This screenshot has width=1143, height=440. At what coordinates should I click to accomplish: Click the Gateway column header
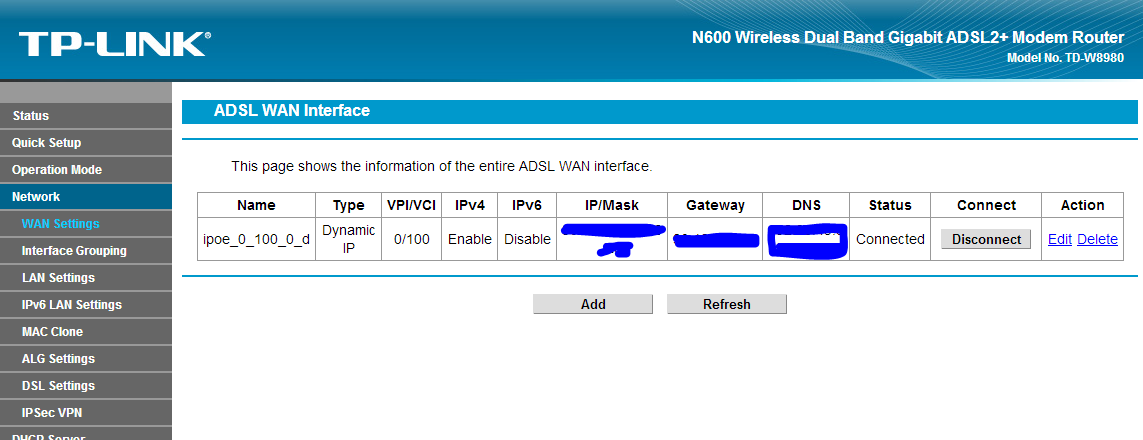tap(715, 205)
